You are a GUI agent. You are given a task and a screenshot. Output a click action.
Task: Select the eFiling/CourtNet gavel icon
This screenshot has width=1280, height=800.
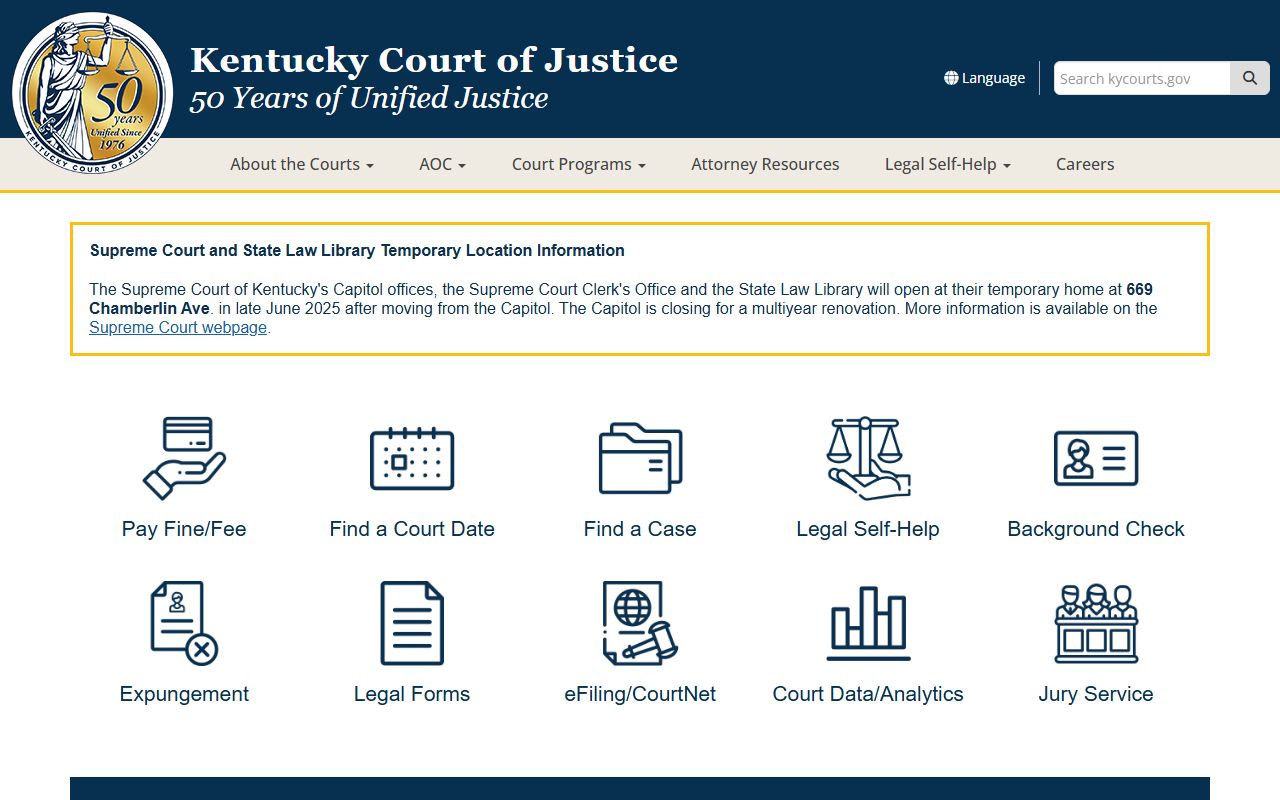pyautogui.click(x=640, y=623)
